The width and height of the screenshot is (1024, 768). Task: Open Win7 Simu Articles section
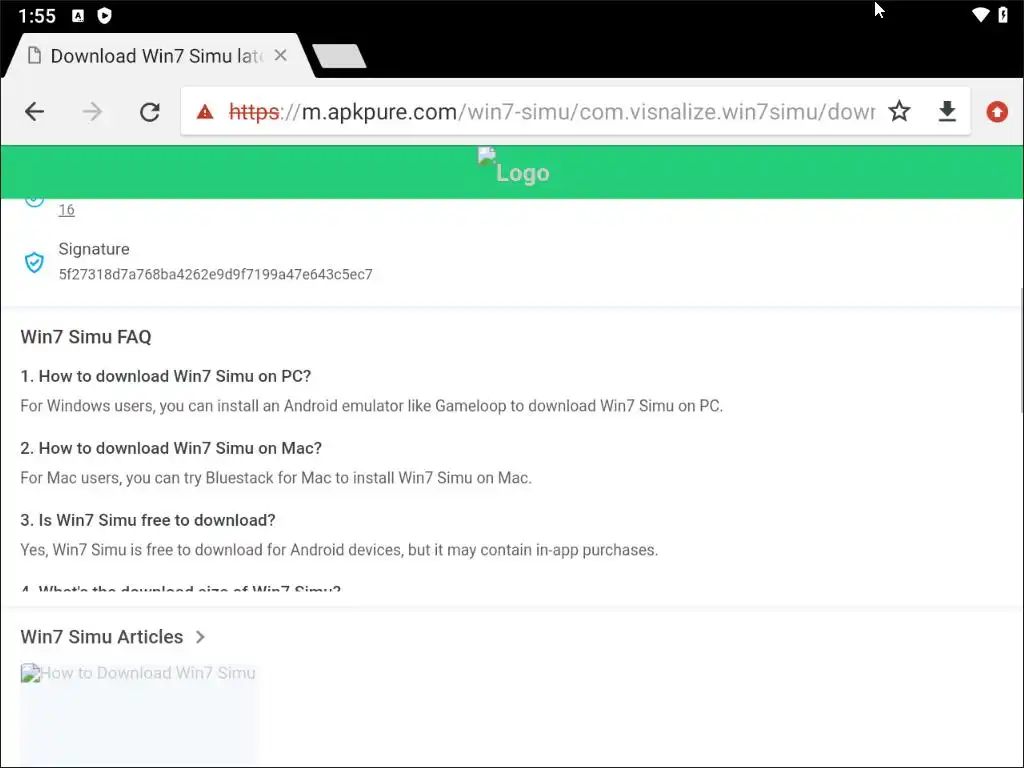click(x=102, y=637)
